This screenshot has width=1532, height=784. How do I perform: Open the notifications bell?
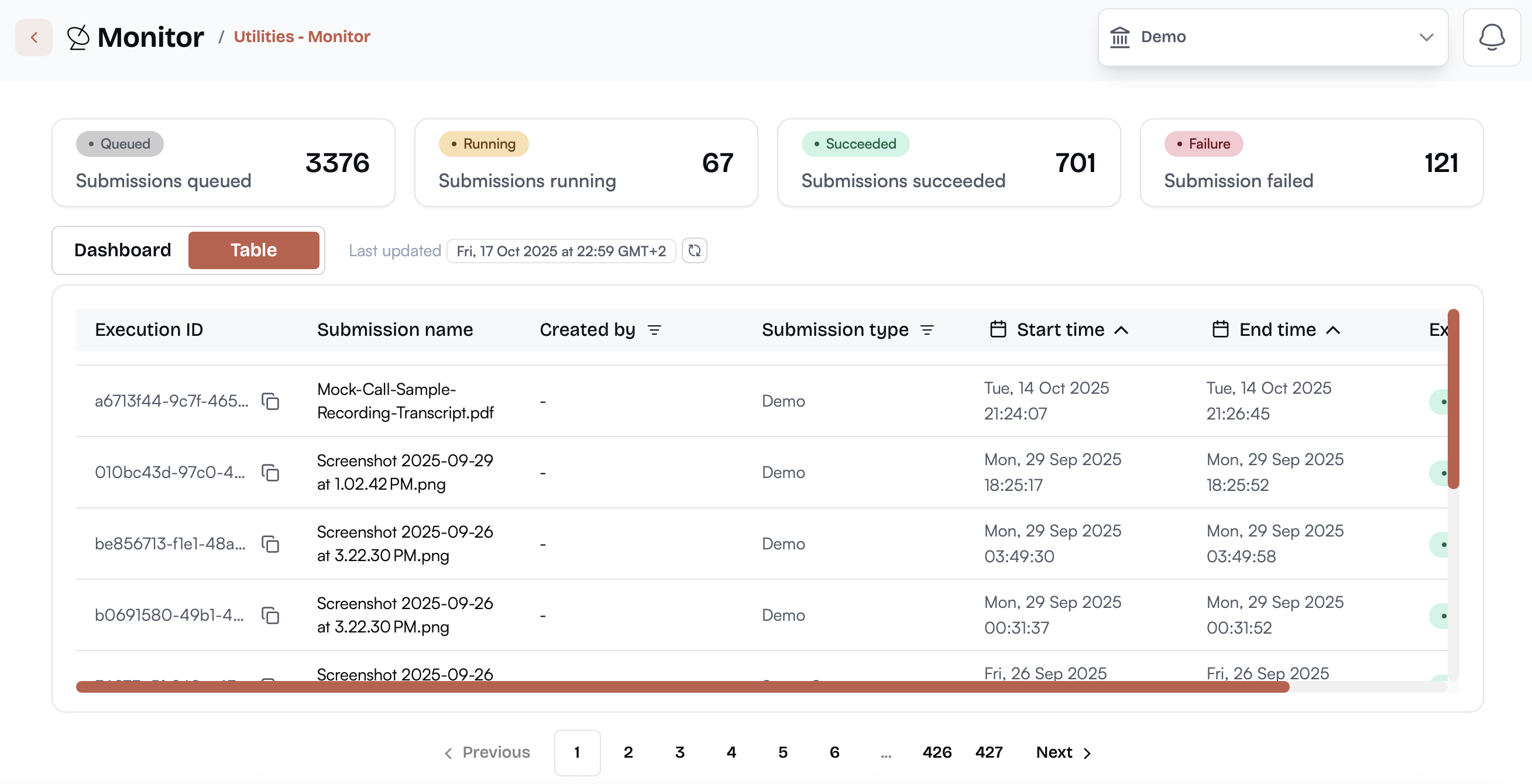tap(1491, 37)
